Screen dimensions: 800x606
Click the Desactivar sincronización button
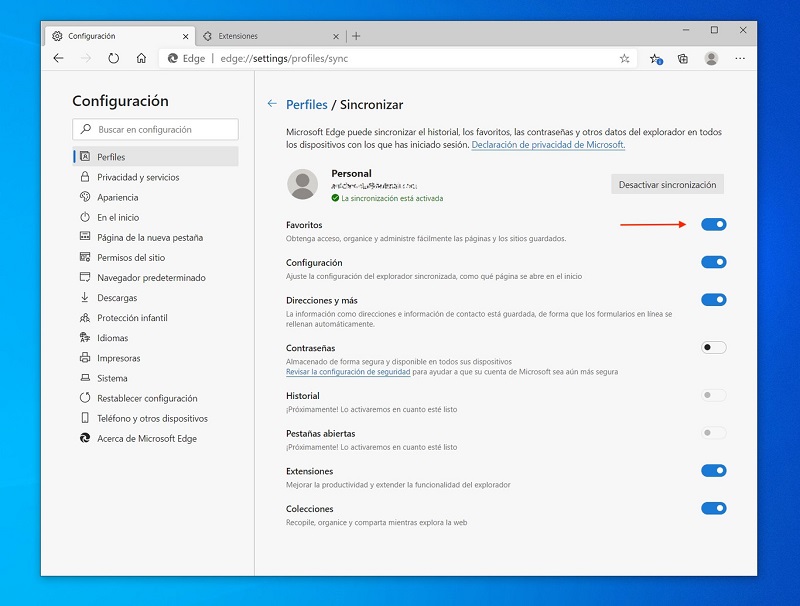667,185
